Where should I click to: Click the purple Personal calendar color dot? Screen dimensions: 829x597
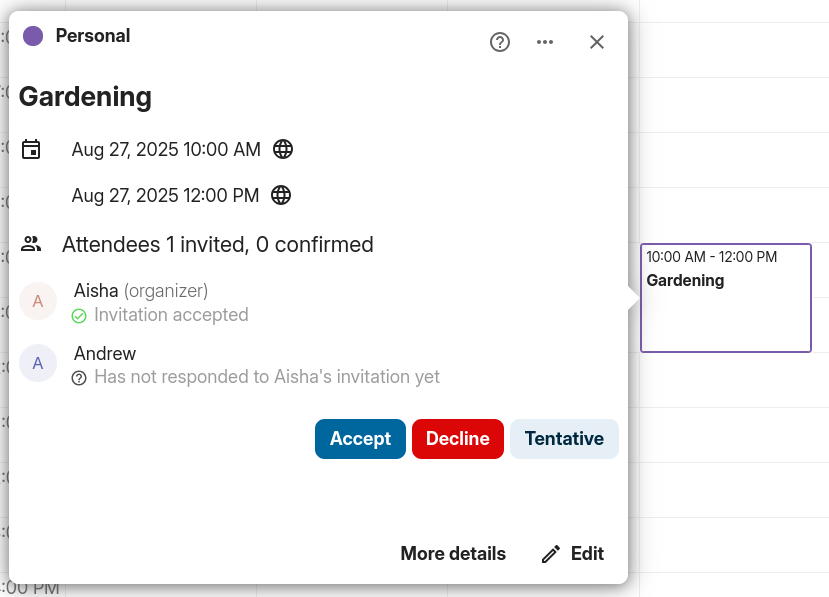[x=31, y=35]
